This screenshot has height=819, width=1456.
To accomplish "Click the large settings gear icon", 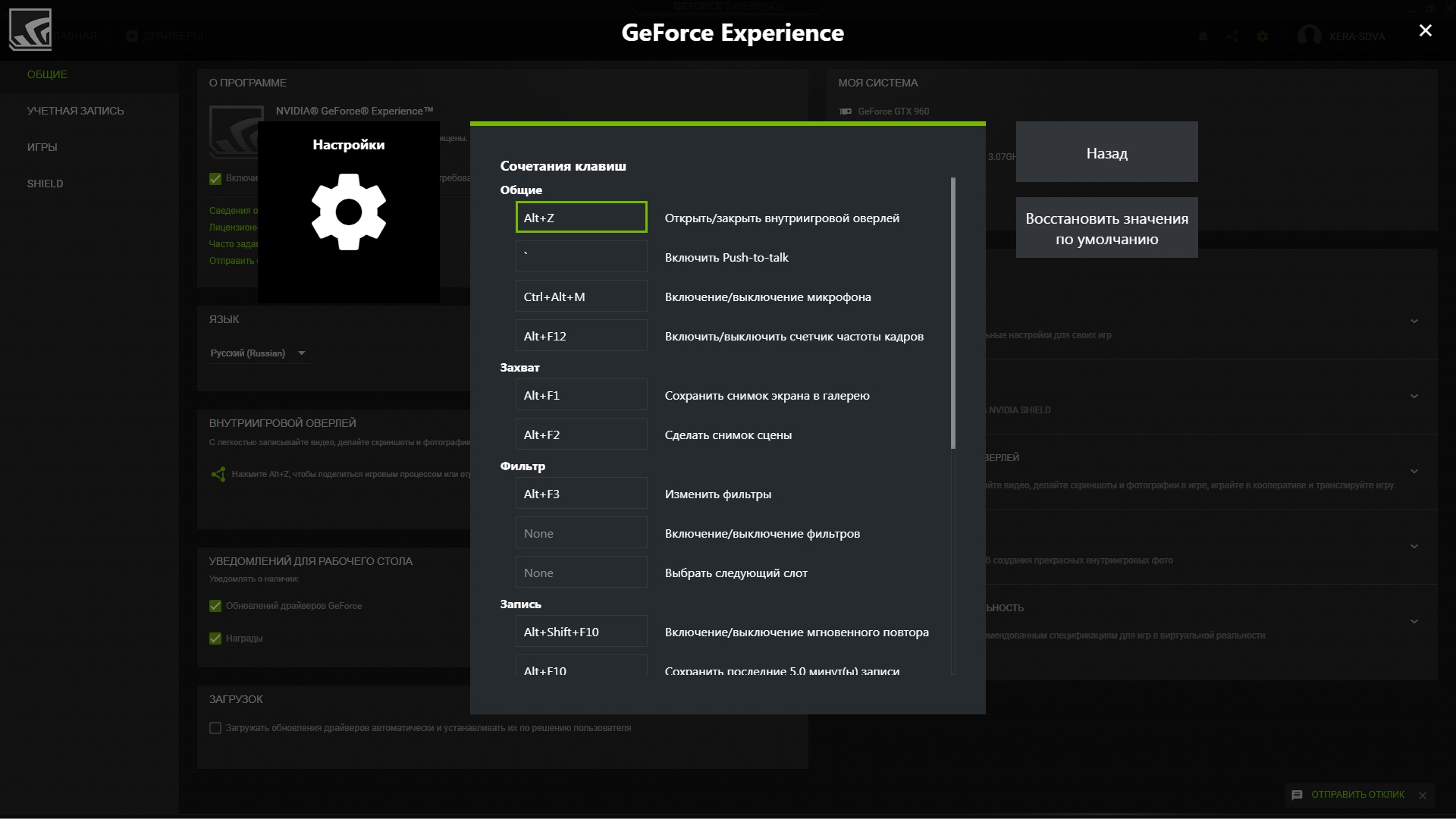I will tap(349, 212).
